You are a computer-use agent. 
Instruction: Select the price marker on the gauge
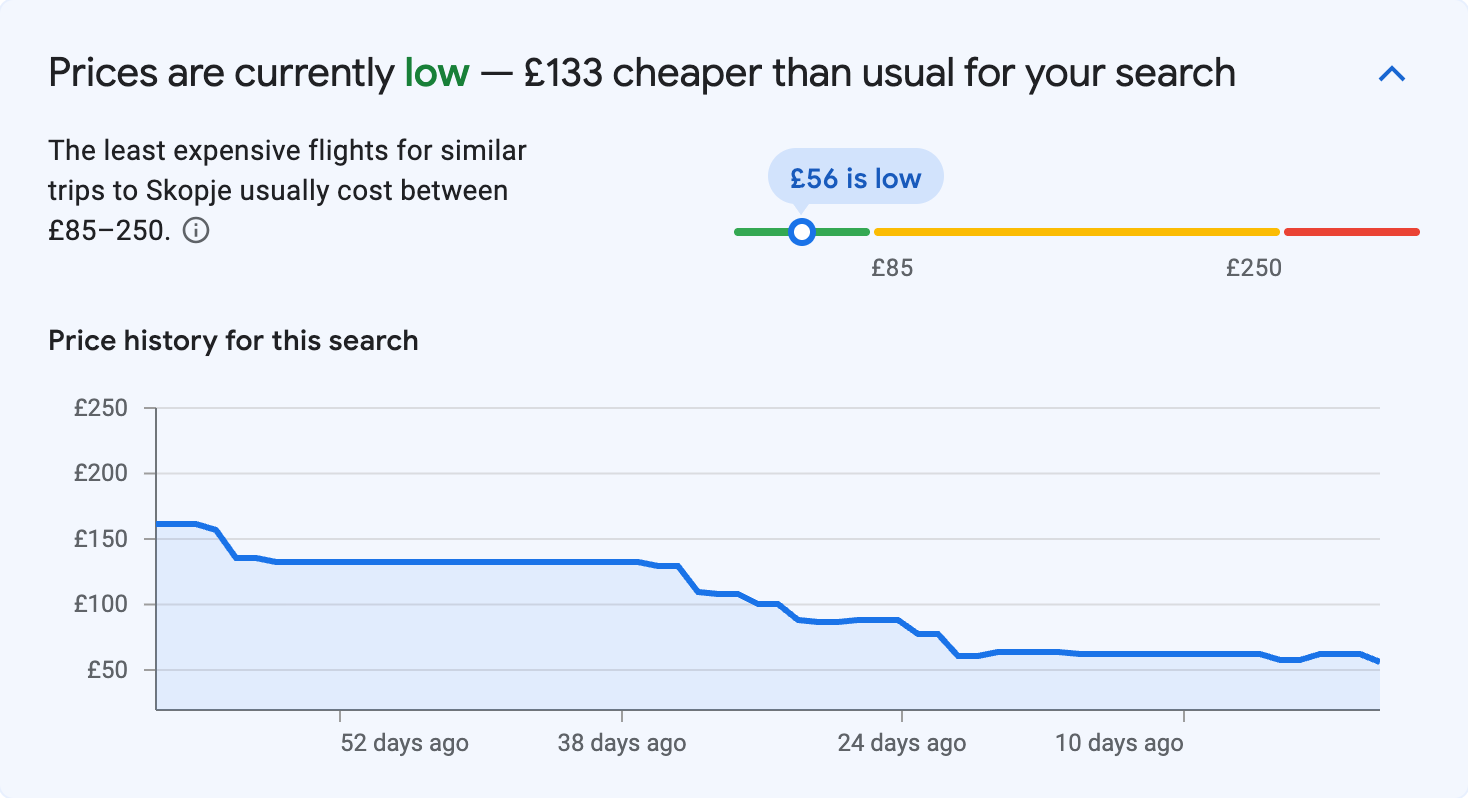click(x=801, y=231)
